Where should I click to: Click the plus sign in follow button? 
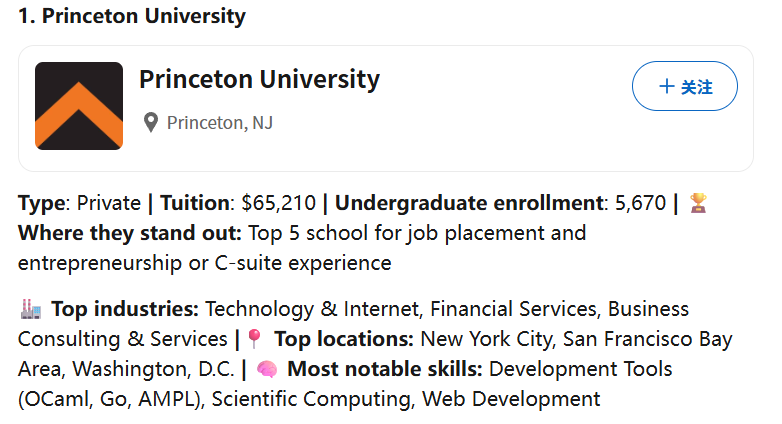click(x=667, y=86)
